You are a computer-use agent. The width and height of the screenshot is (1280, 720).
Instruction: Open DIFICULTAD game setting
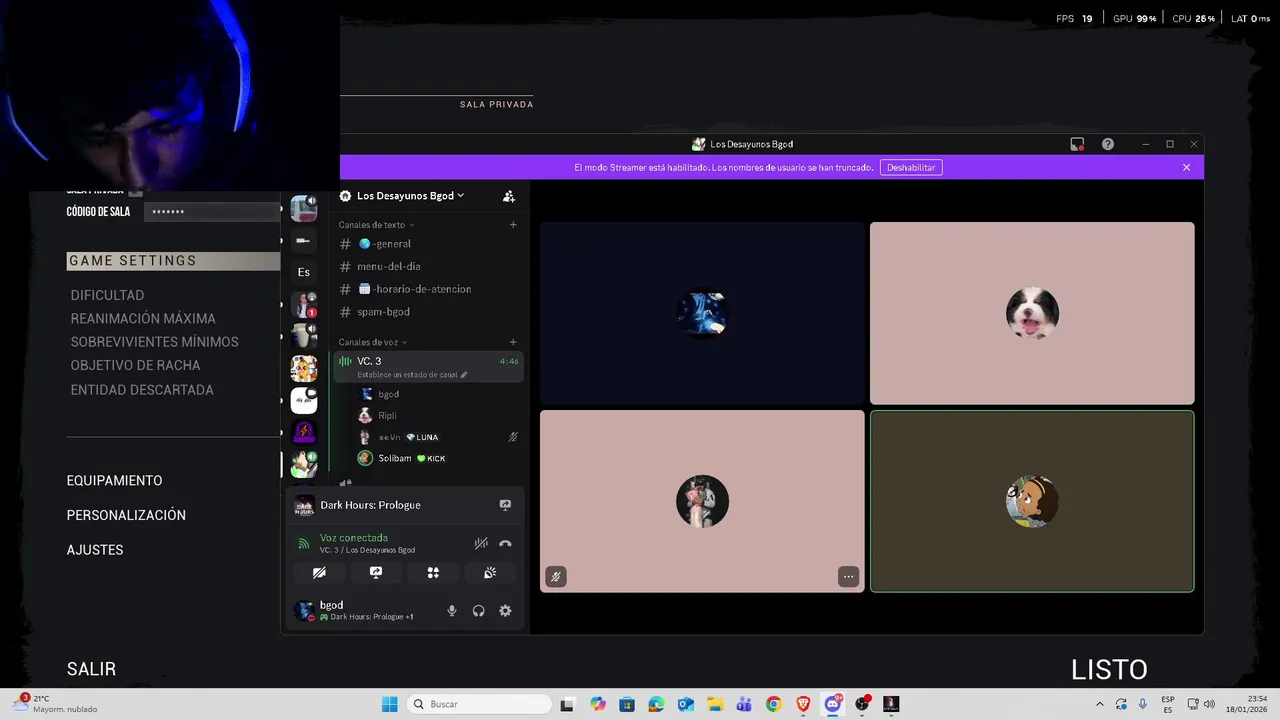[x=107, y=295]
